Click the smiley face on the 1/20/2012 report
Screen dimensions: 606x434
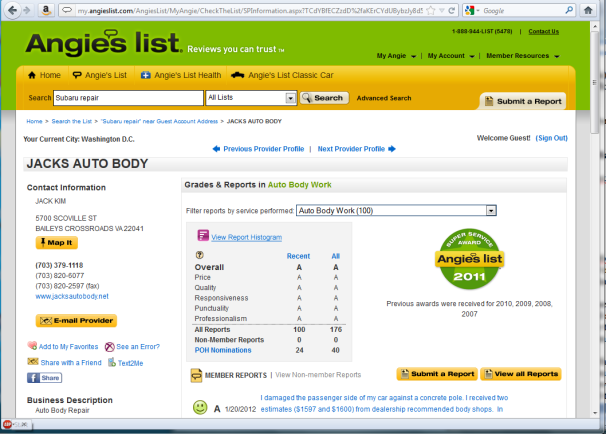(200, 407)
